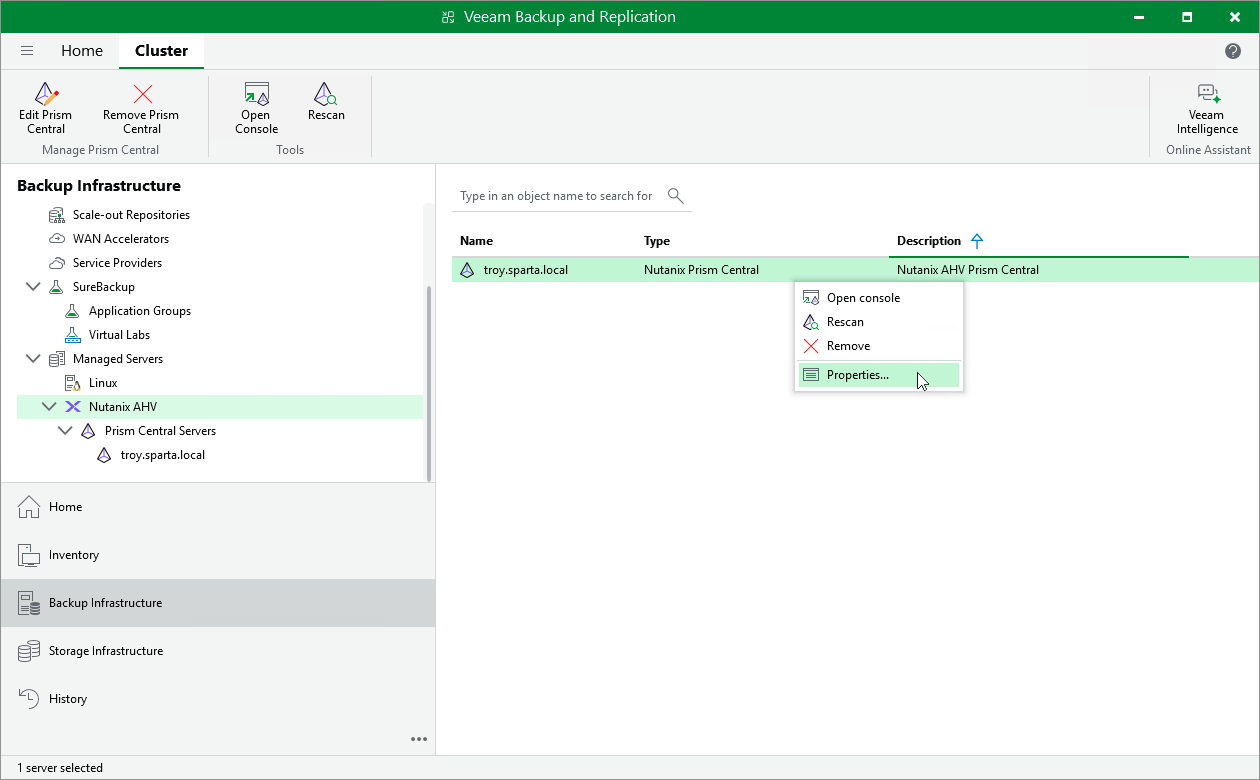
Task: Click Application Groups icon in tree
Action: 73,311
